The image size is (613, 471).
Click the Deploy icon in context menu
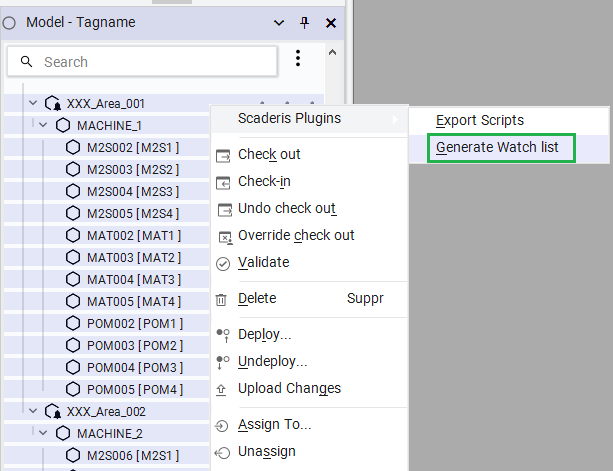tap(224, 335)
